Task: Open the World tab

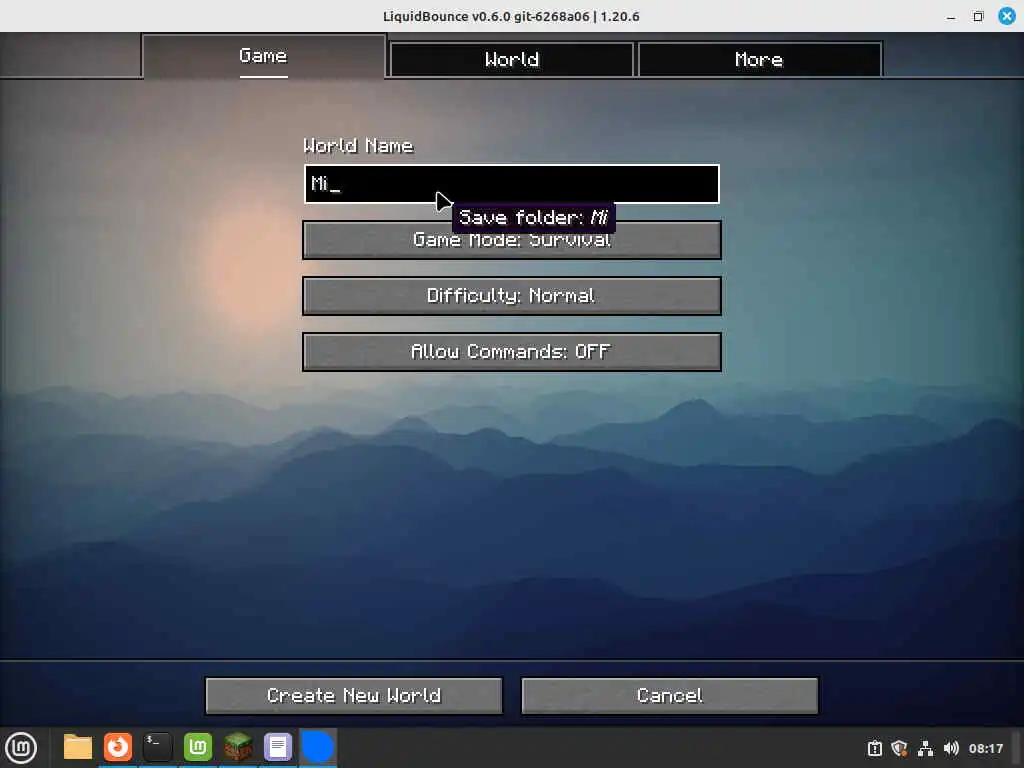Action: 511,59
